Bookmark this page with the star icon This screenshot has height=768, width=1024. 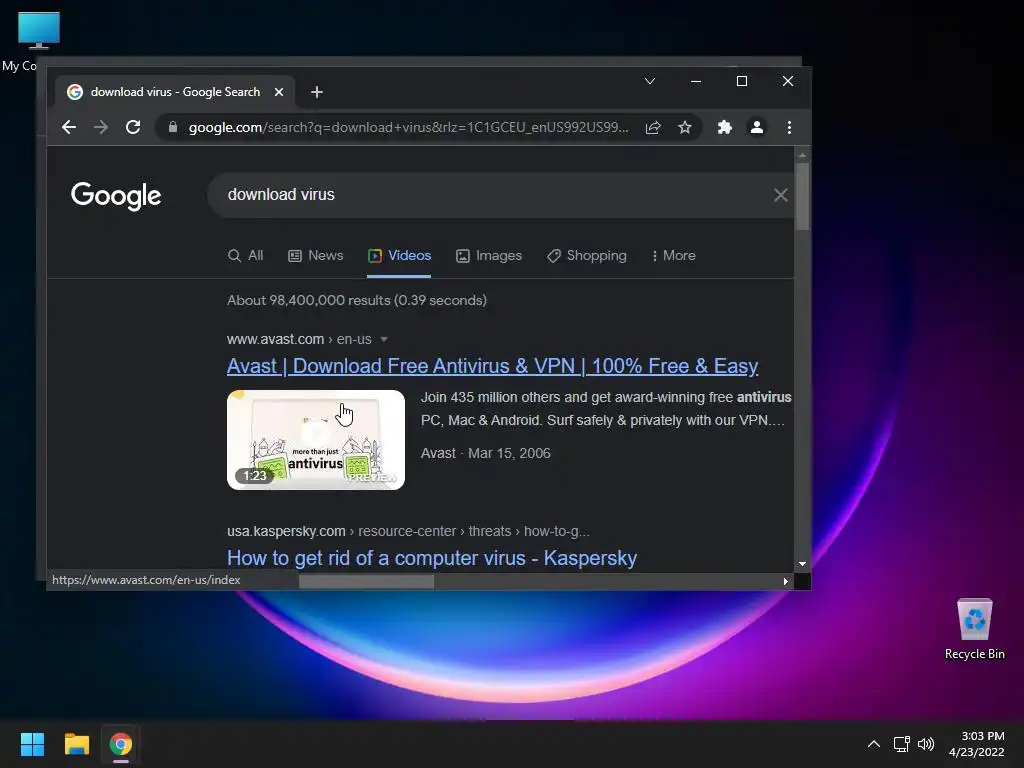coord(684,127)
